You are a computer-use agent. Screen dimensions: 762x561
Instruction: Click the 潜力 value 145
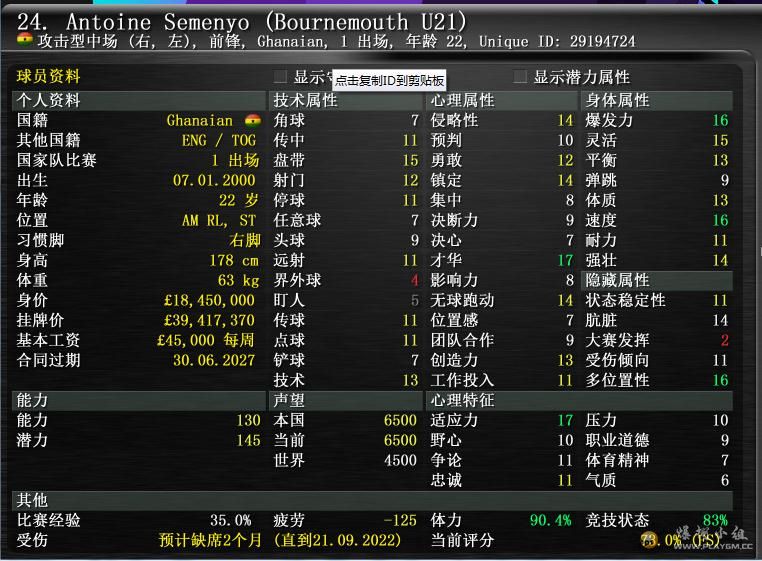[248, 440]
